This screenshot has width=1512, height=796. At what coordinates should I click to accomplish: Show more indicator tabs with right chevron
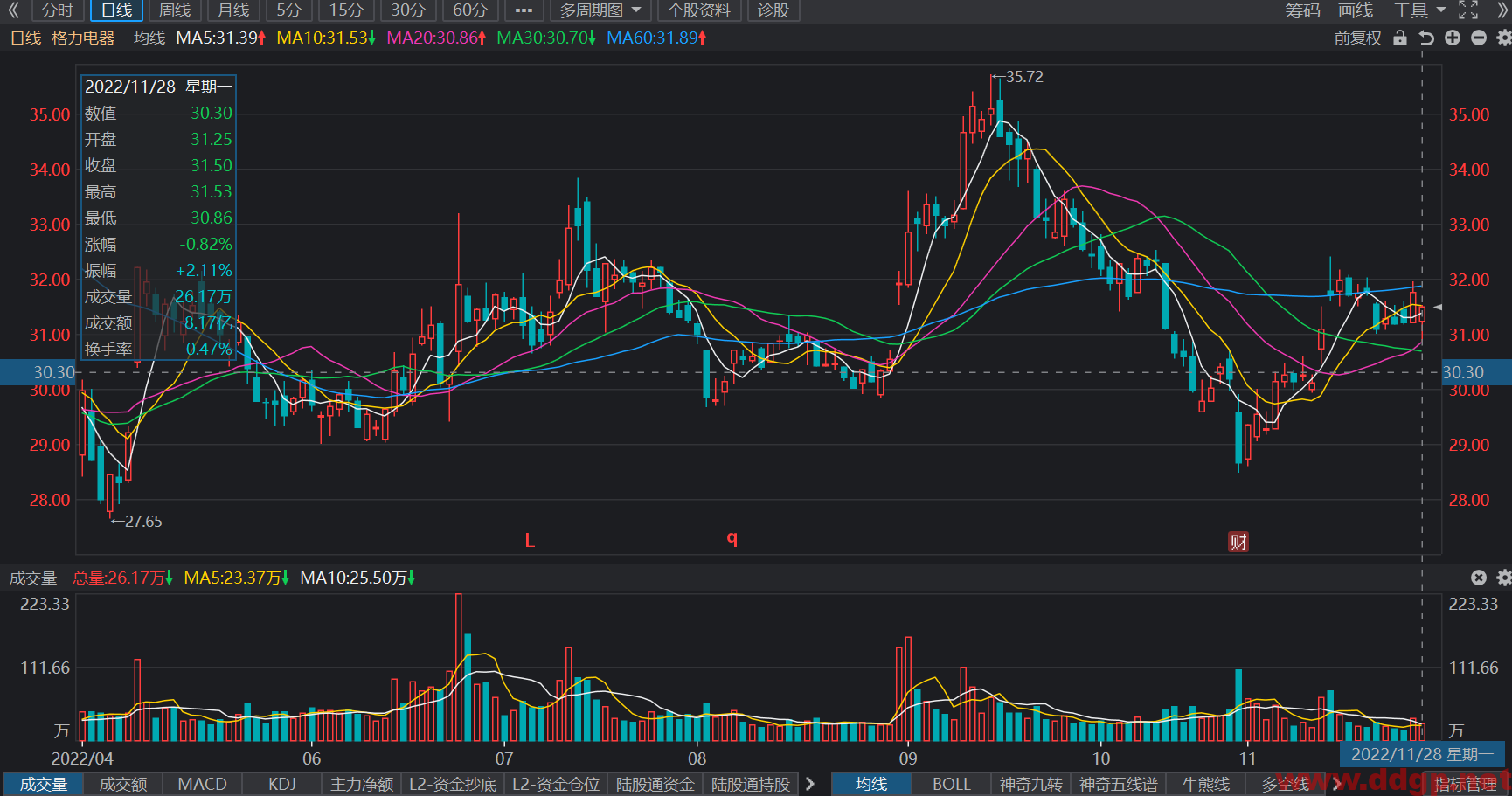[x=810, y=784]
